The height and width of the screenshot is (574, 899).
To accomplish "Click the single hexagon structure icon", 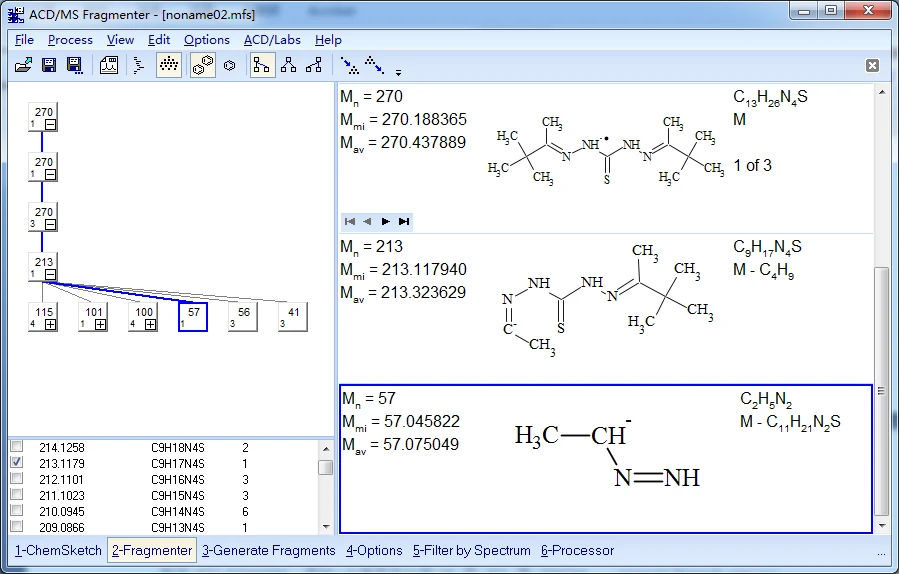I will coord(230,65).
